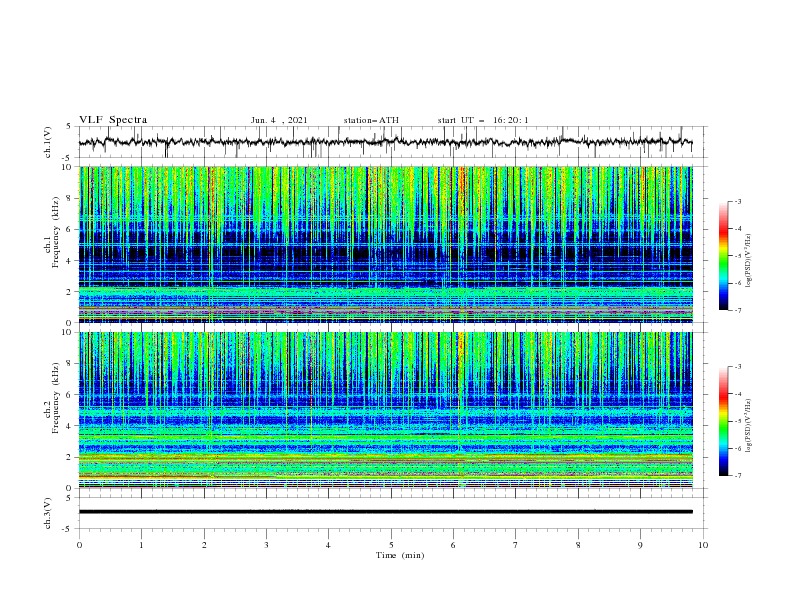Click the upper "log(PSD)(V²/Hz)" colorbar label
Image resolution: width=792 pixels, height=612 pixels.
pos(748,261)
